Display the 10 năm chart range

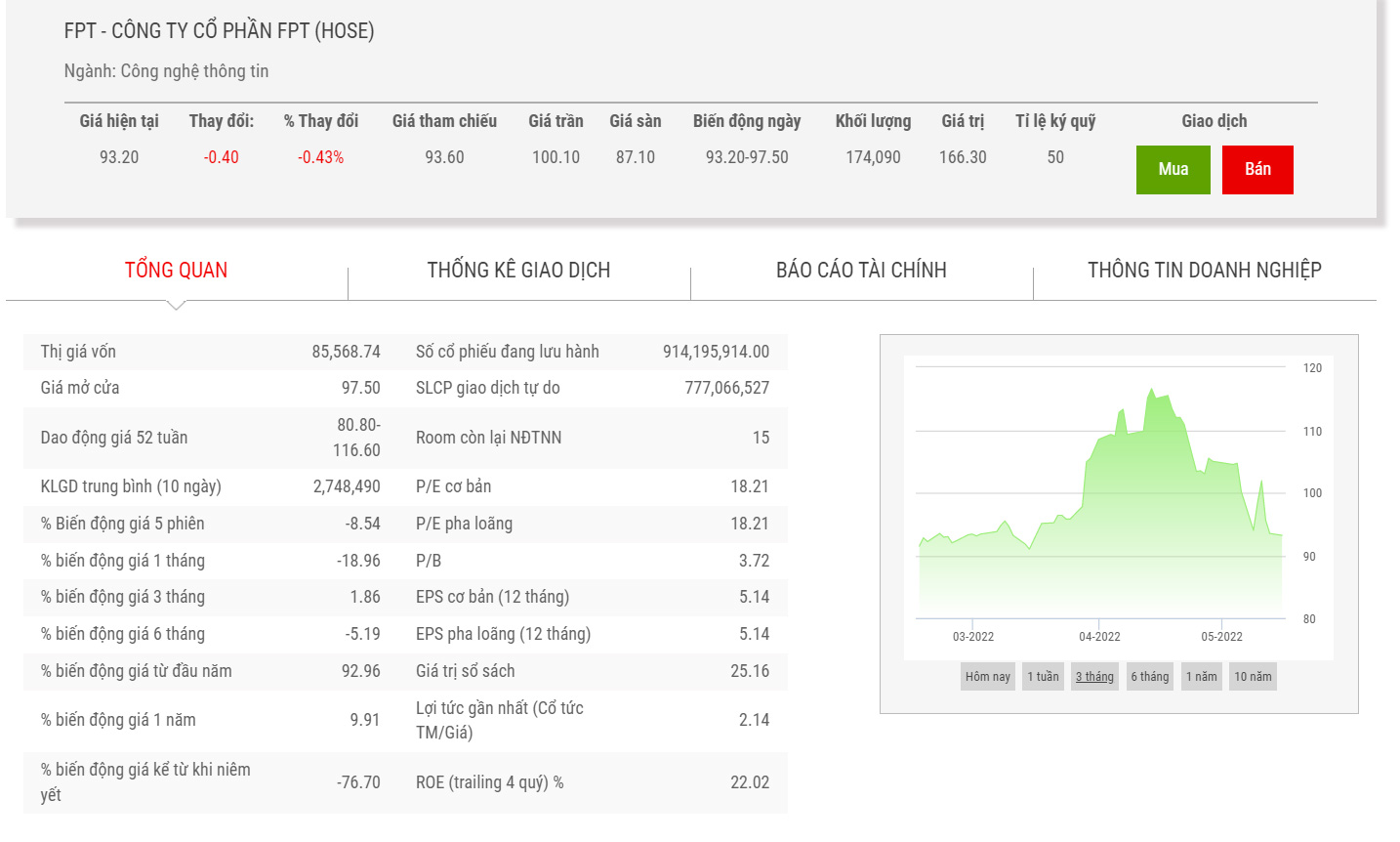click(x=1253, y=677)
